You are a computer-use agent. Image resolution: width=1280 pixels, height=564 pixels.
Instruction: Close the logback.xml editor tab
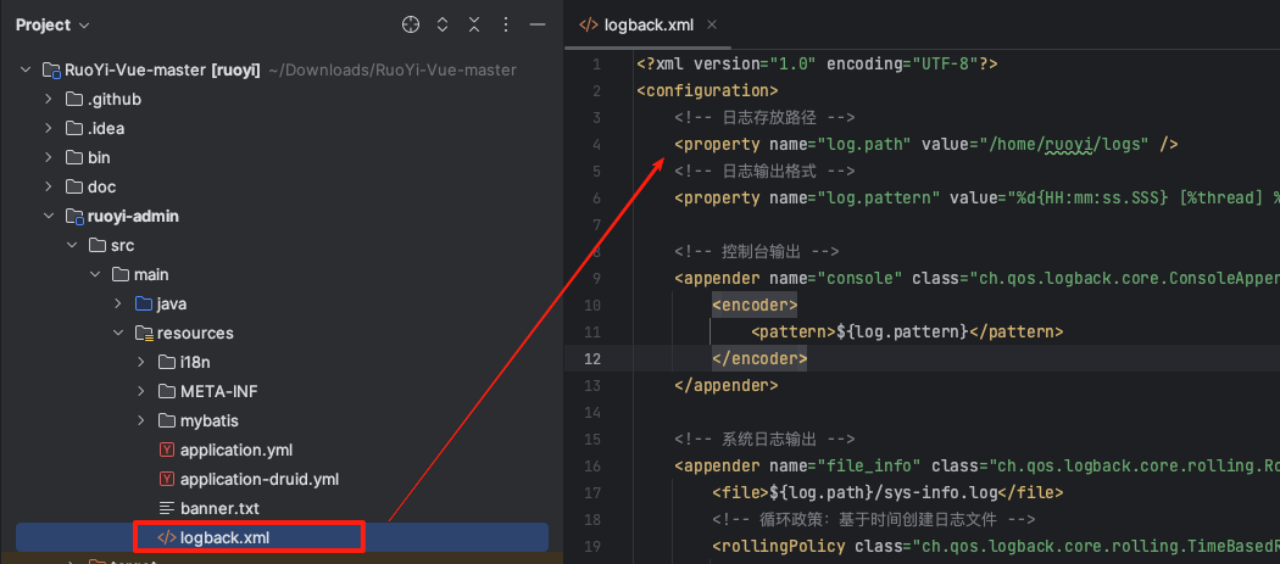pos(713,25)
